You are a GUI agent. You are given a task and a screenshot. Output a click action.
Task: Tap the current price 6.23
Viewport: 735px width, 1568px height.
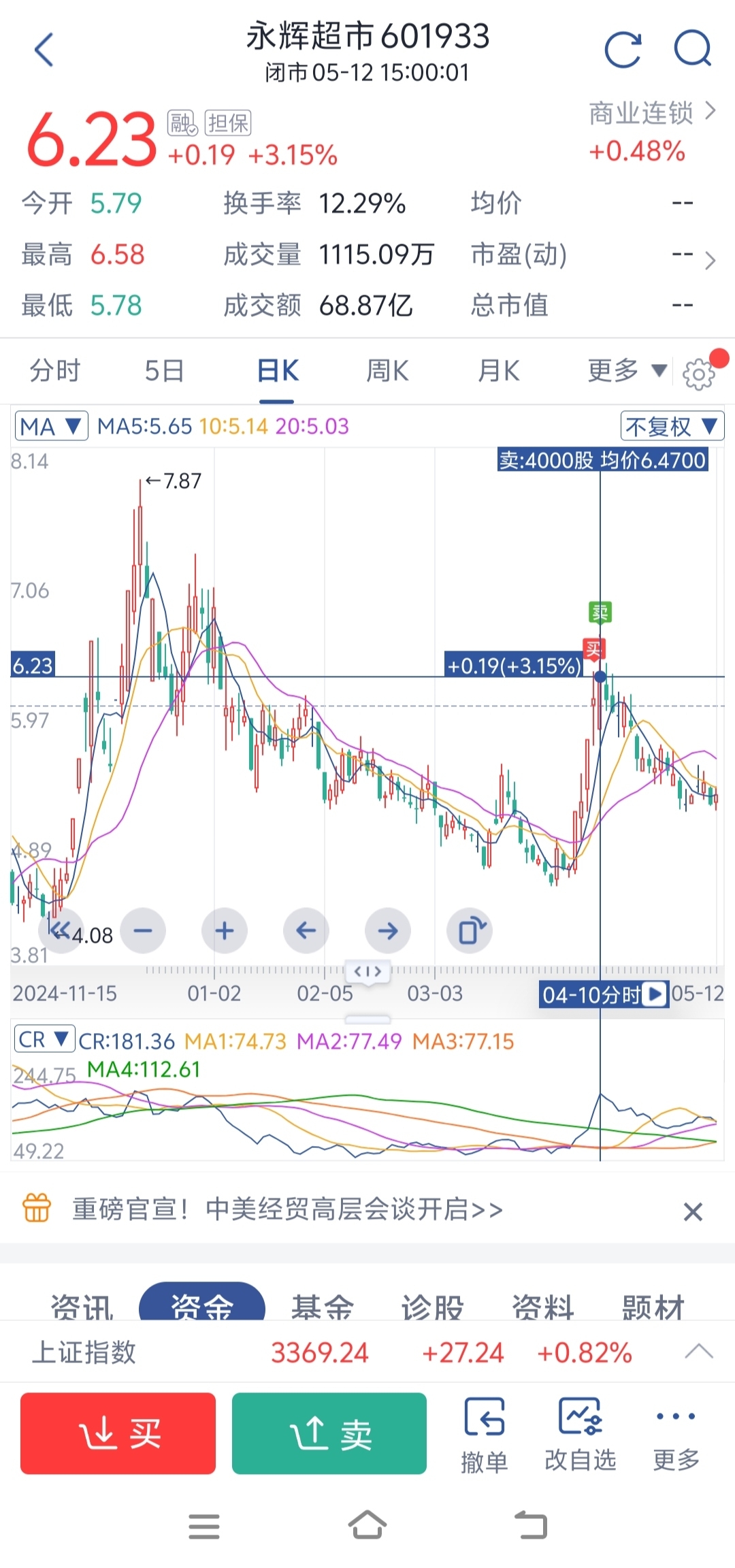[92, 140]
